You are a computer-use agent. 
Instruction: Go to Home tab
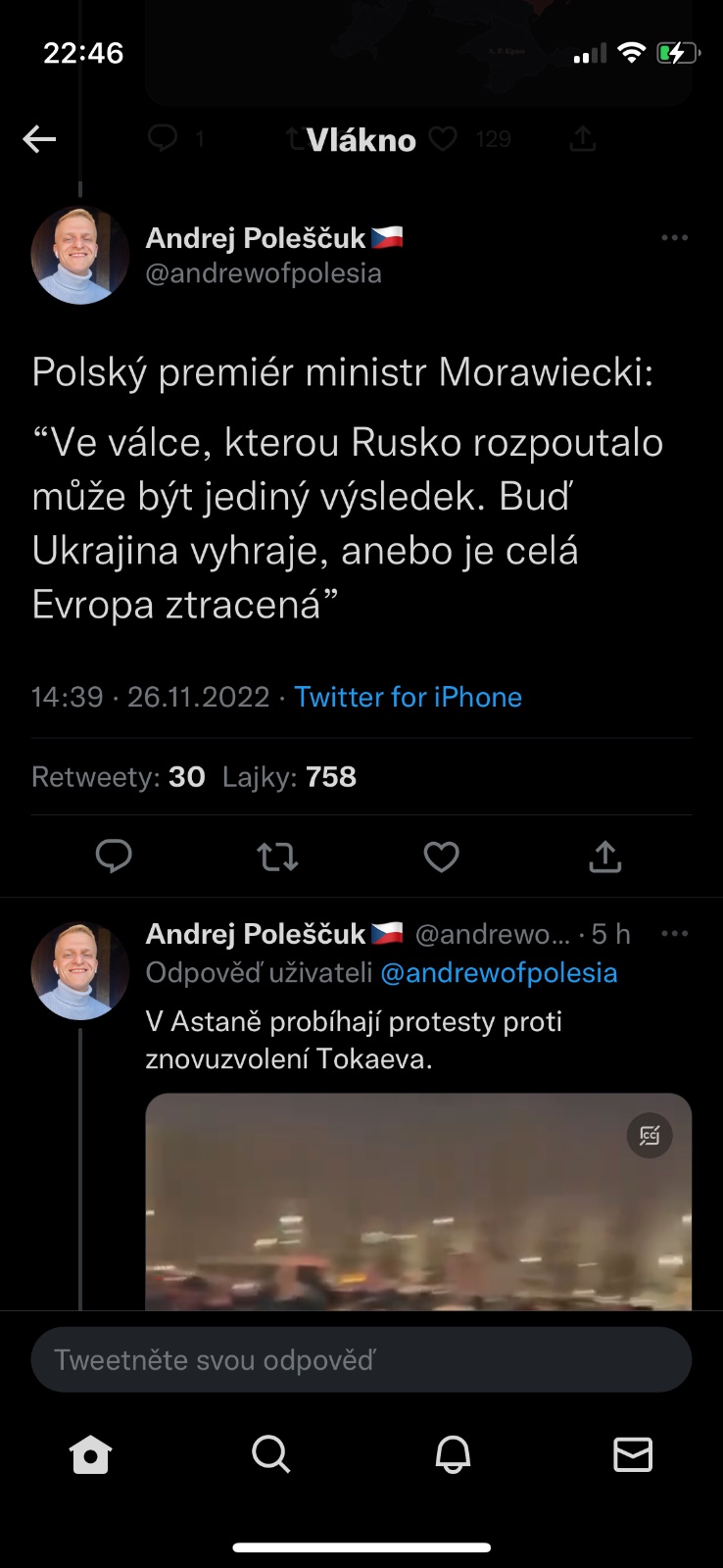[x=91, y=1454]
